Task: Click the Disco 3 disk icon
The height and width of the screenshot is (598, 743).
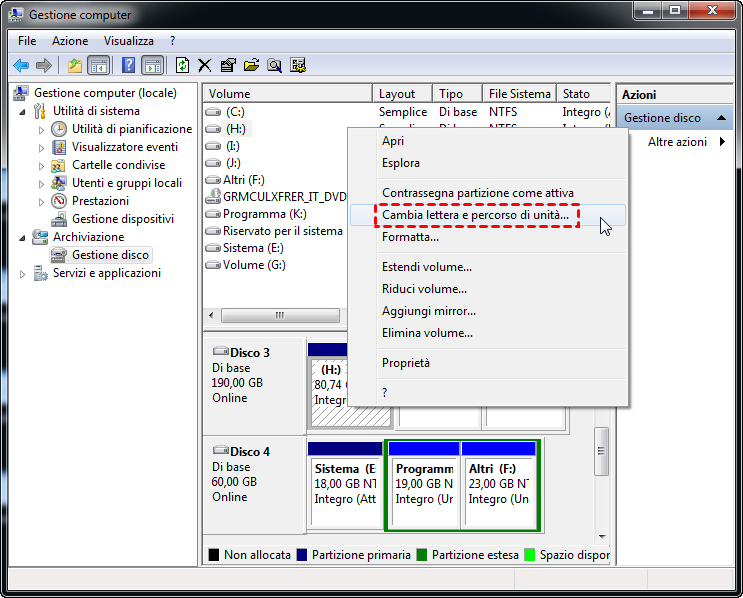Action: pos(221,351)
